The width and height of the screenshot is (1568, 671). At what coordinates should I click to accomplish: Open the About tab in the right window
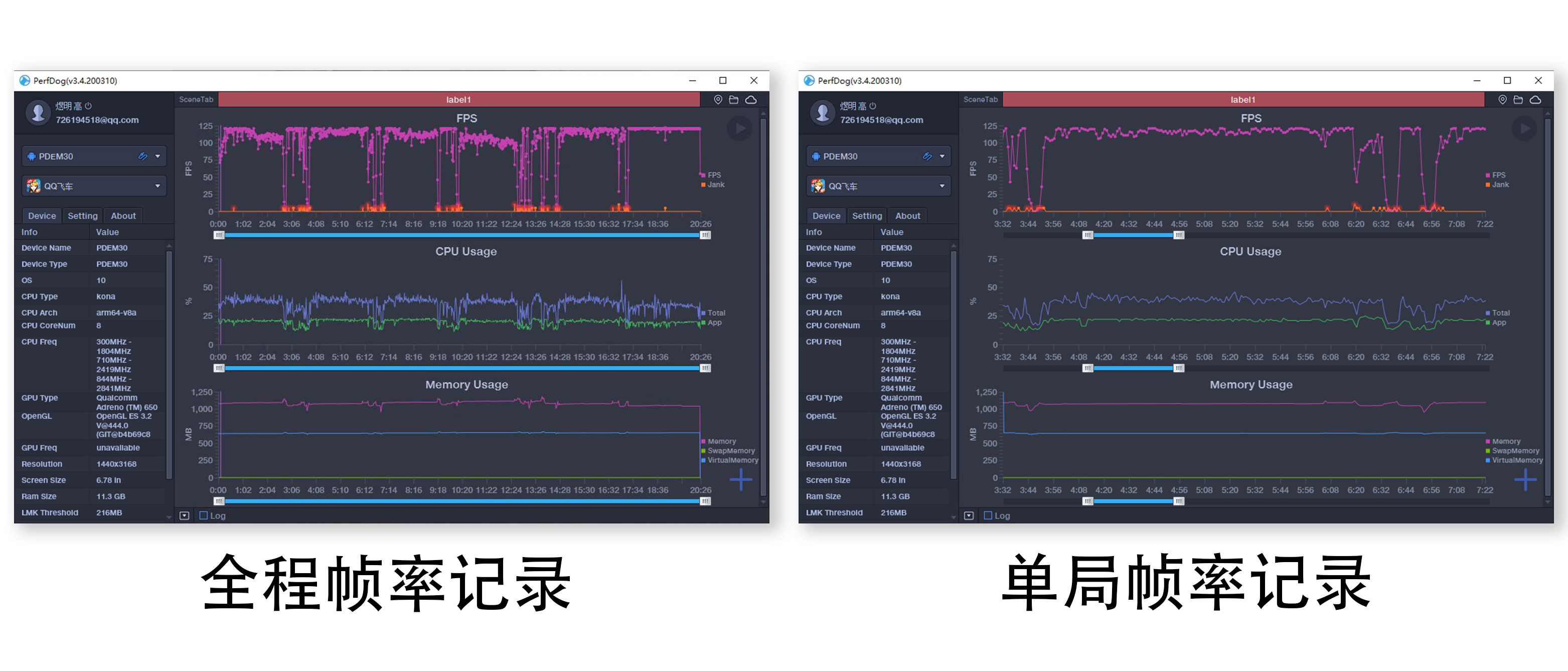point(907,215)
